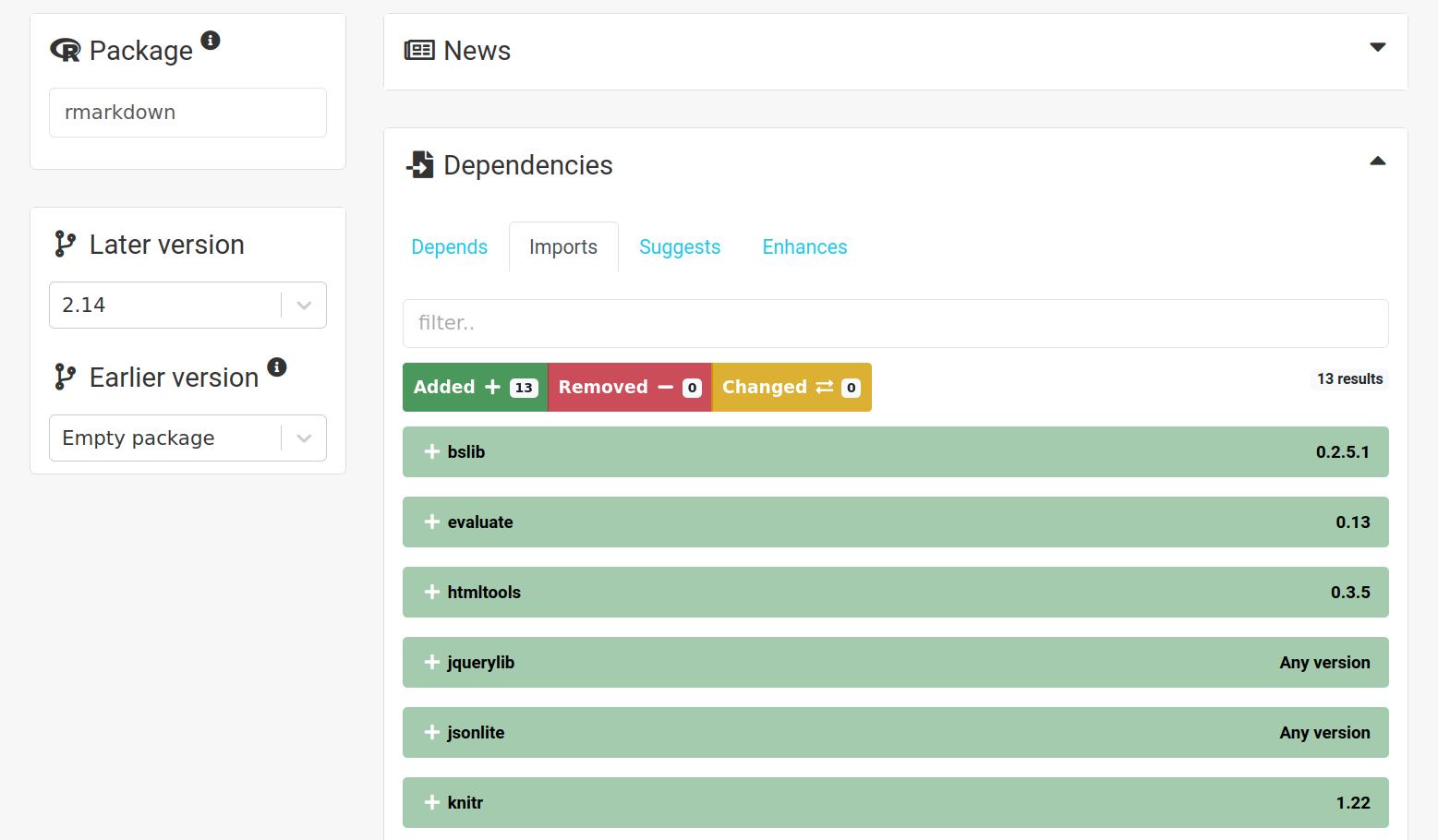Click the R logo icon next to Package
This screenshot has width=1438, height=840.
click(66, 50)
